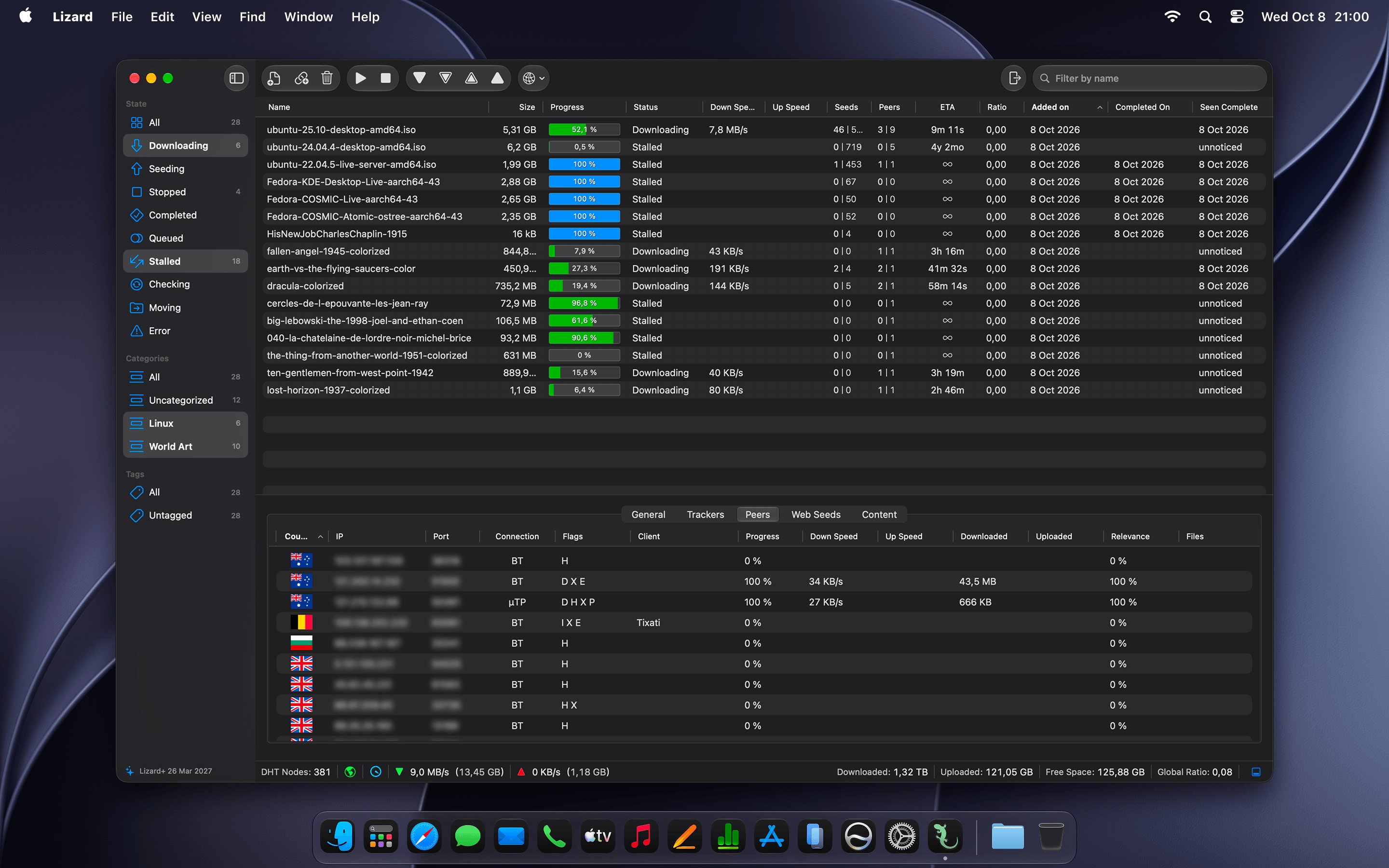Open the Lizard app icon in Dock
This screenshot has width=1389, height=868.
pyautogui.click(x=945, y=837)
